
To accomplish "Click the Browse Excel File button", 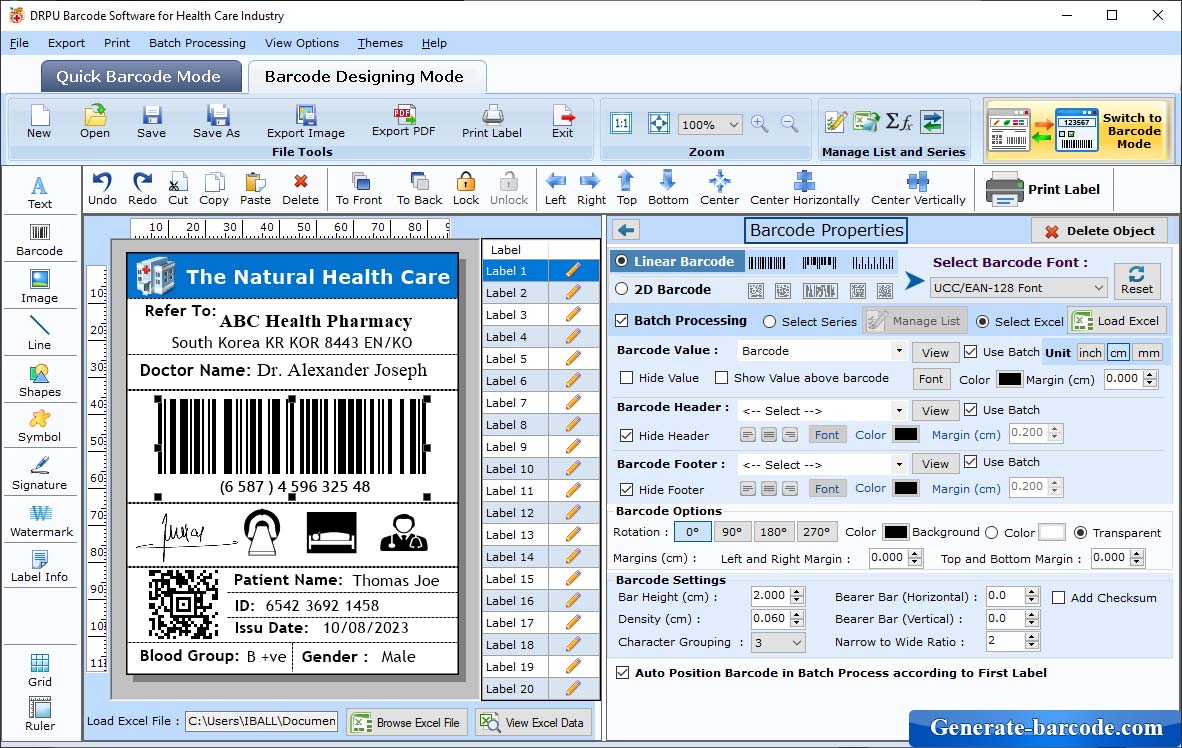I will click(x=407, y=722).
